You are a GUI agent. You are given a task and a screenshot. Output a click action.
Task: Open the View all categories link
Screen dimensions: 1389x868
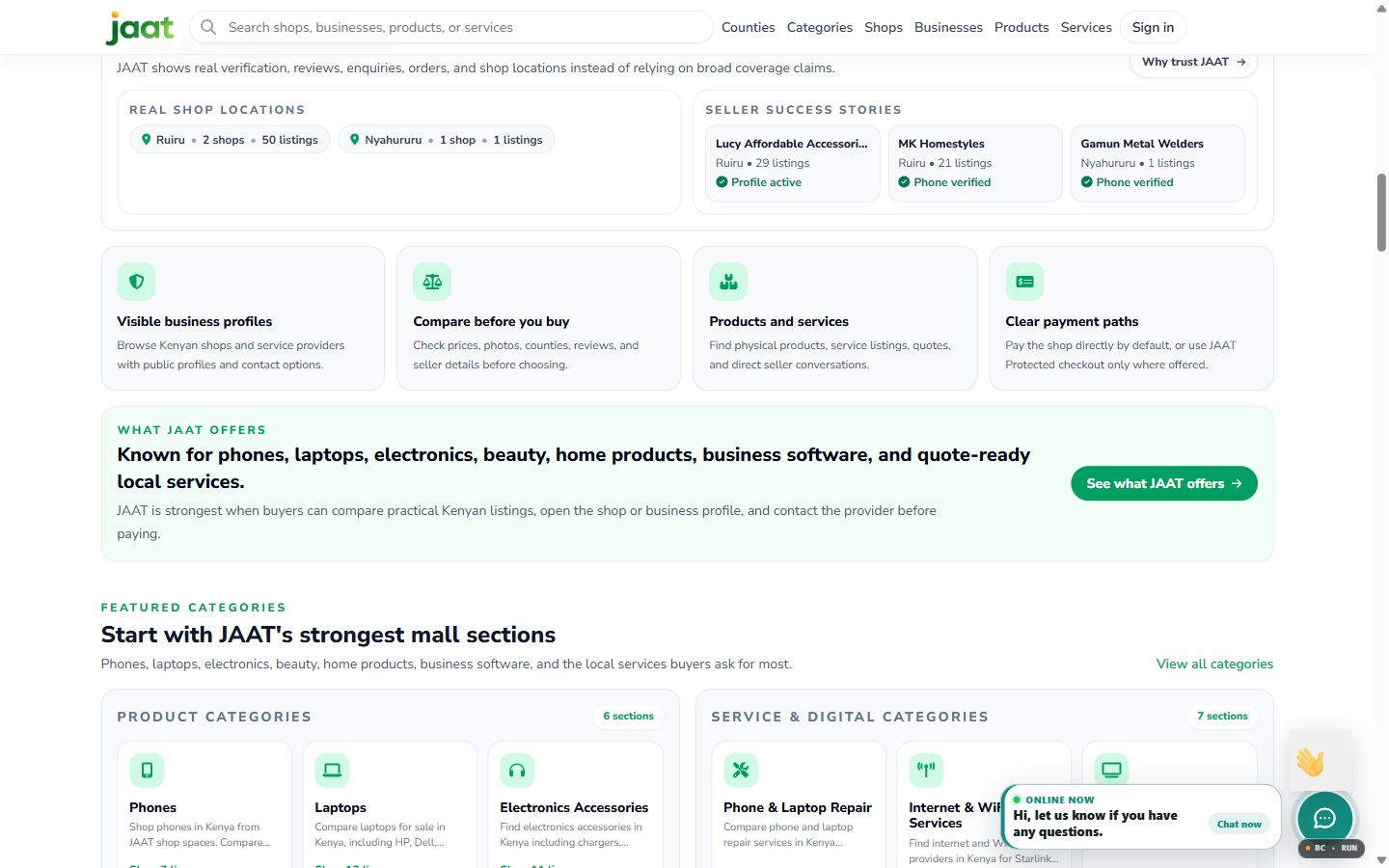(1214, 664)
